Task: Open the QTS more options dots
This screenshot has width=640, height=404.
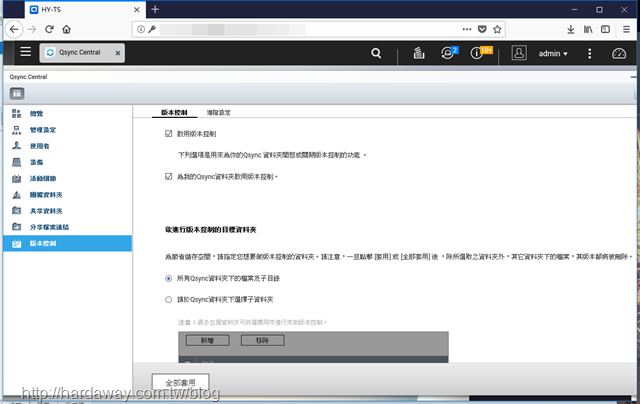Action: 589,53
